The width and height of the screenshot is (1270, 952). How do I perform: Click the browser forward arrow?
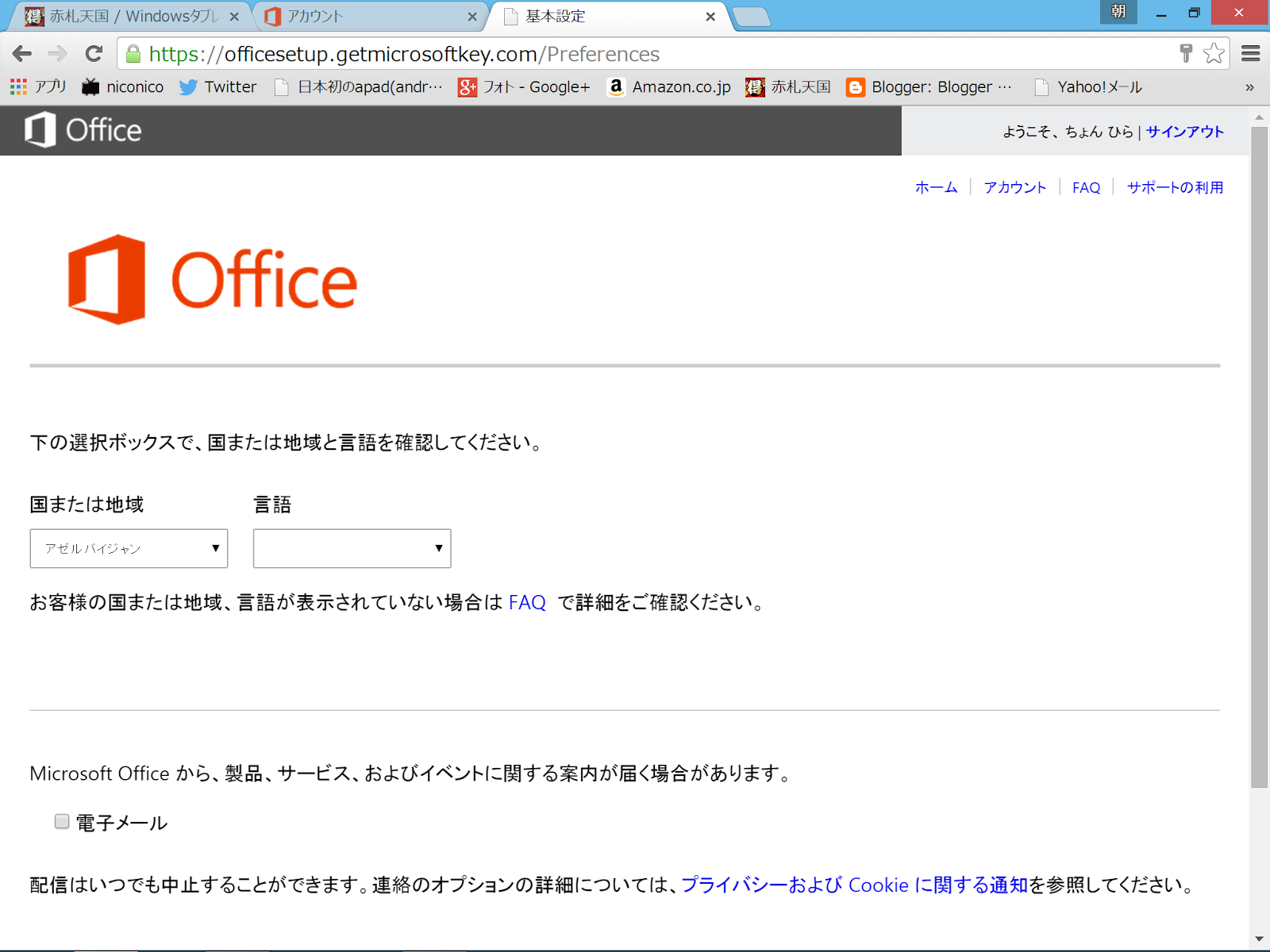tap(57, 54)
